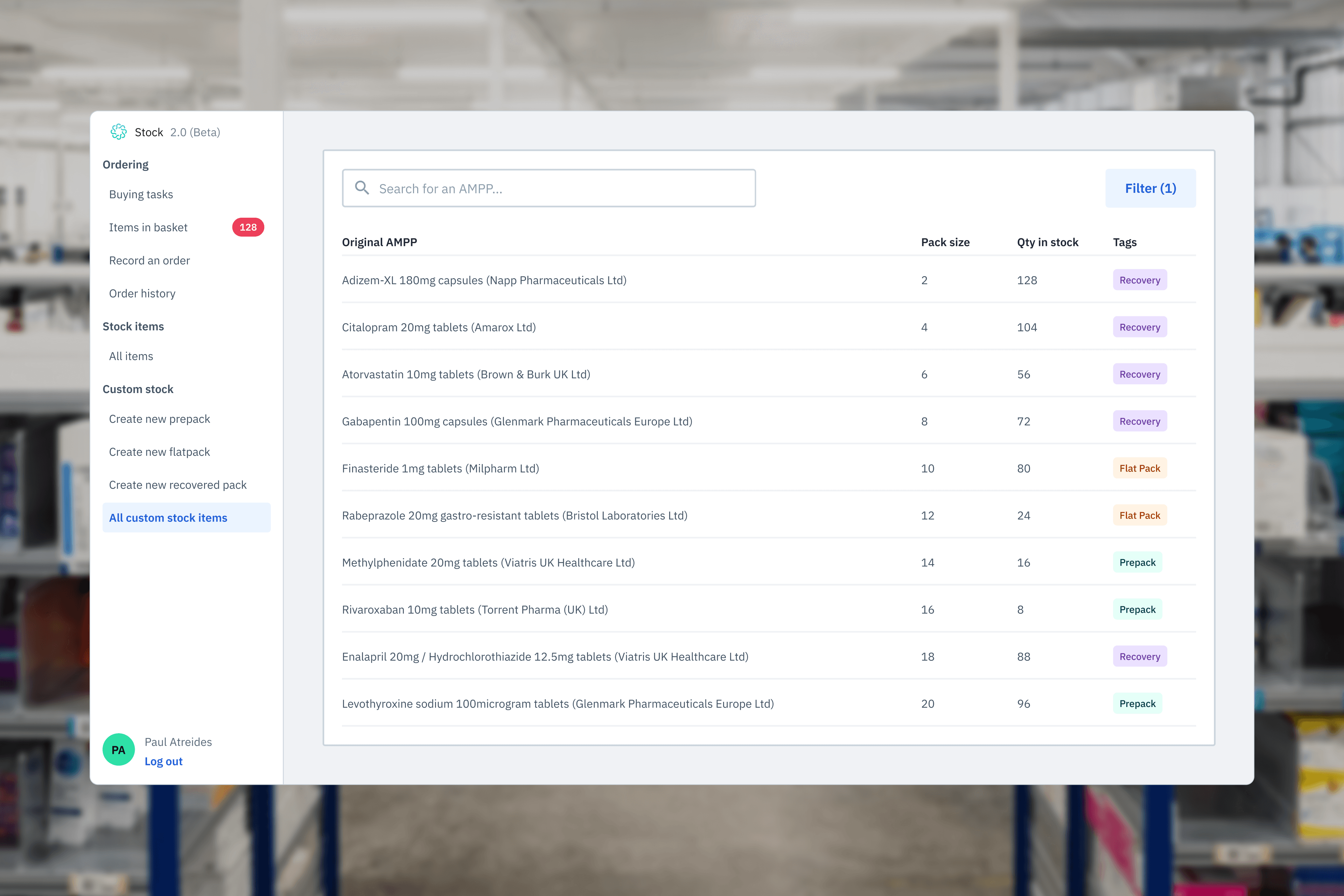The image size is (1344, 896).
Task: Select Record an order
Action: click(x=149, y=260)
